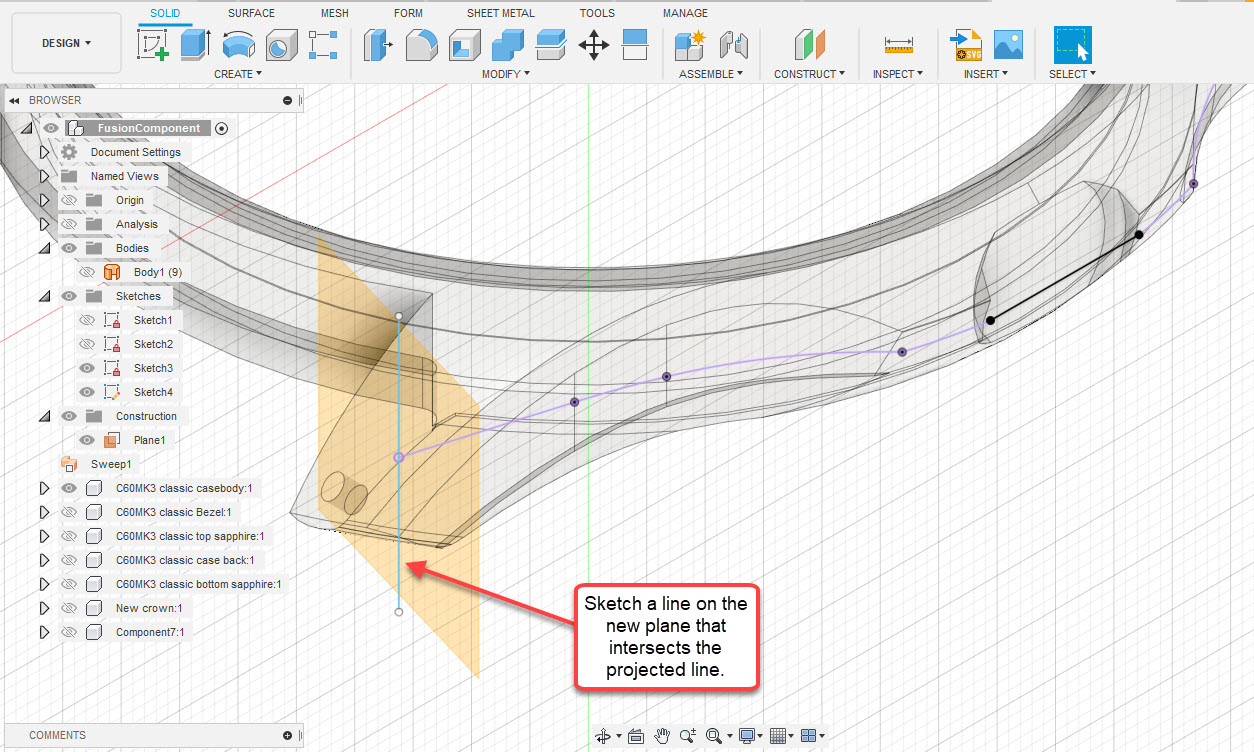Open the Joint tool
Image resolution: width=1254 pixels, height=752 pixels.
coord(733,45)
